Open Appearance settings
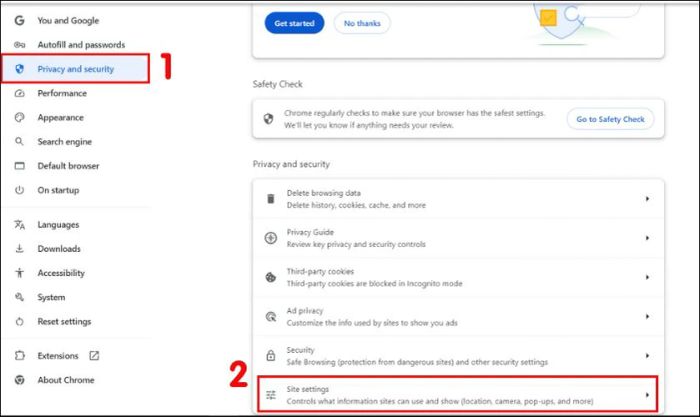Image resolution: width=700 pixels, height=417 pixels. pos(60,117)
